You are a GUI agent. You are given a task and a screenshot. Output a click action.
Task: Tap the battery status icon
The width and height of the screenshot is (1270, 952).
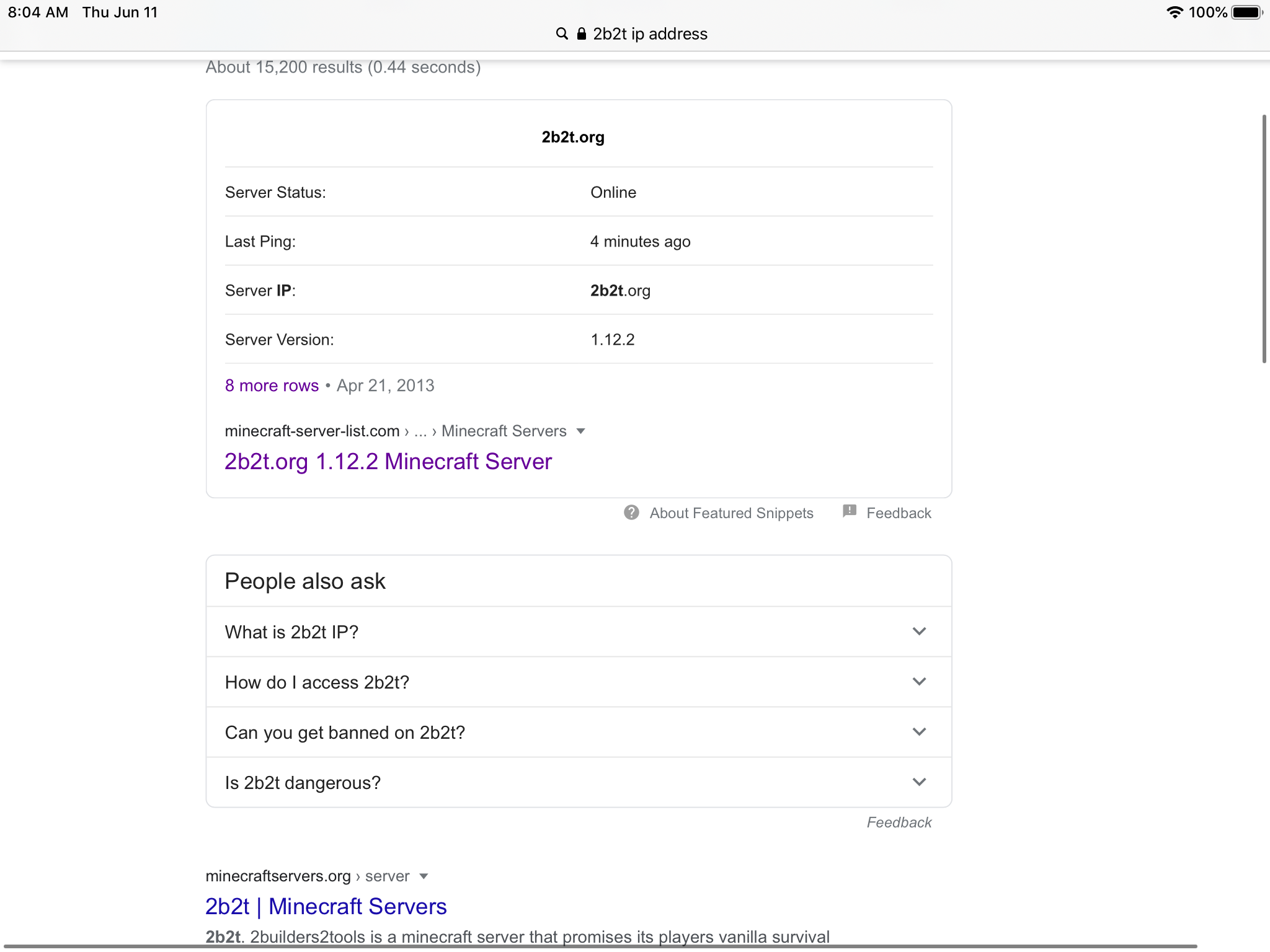(x=1246, y=12)
